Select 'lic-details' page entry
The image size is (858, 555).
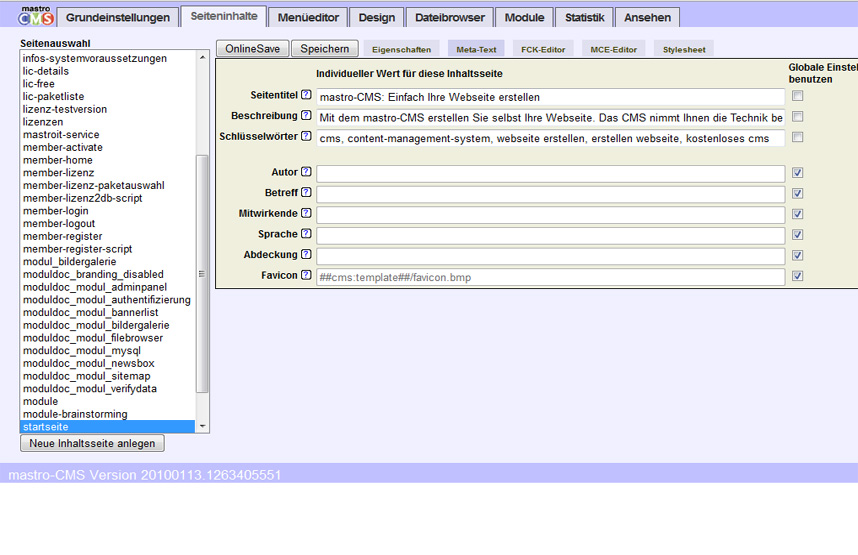pyautogui.click(x=108, y=71)
